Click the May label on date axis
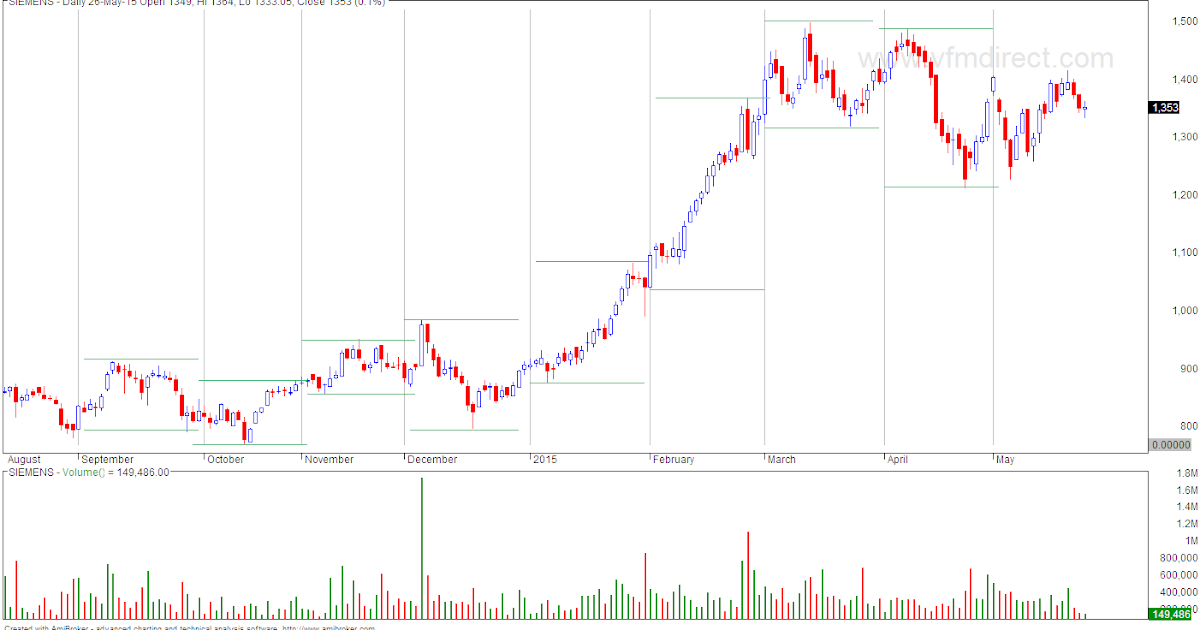Image resolution: width=1200 pixels, height=630 pixels. (1007, 459)
